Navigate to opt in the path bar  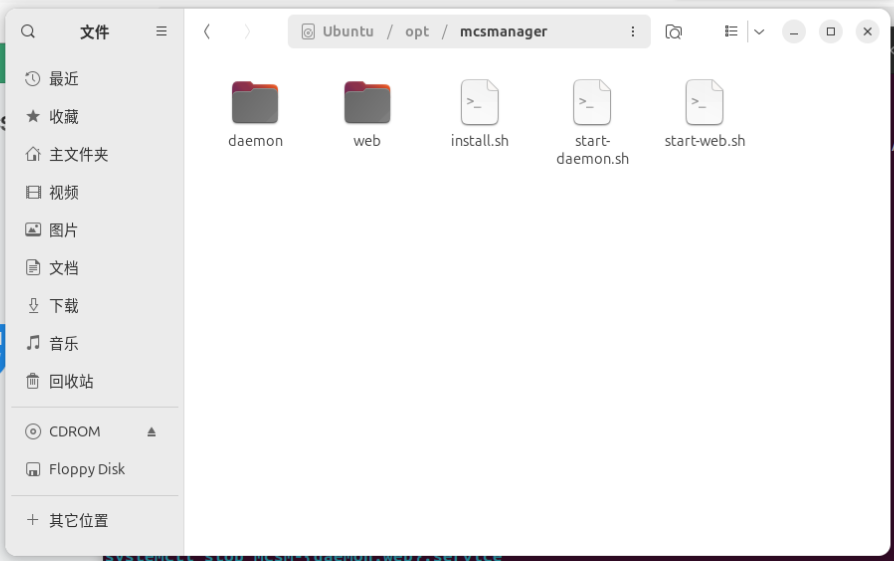[417, 31]
